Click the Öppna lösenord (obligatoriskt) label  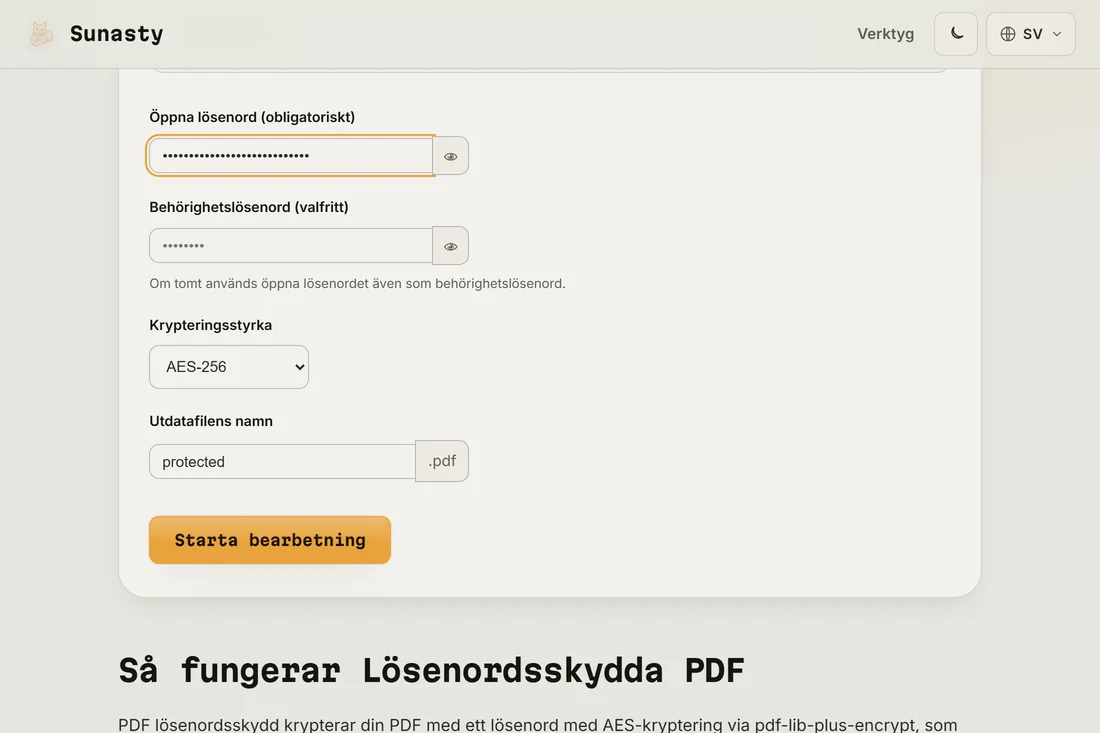252,117
